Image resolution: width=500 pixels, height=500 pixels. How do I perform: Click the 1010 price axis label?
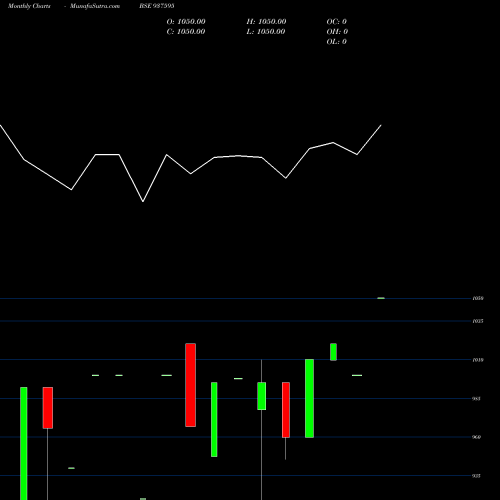pos(478,360)
